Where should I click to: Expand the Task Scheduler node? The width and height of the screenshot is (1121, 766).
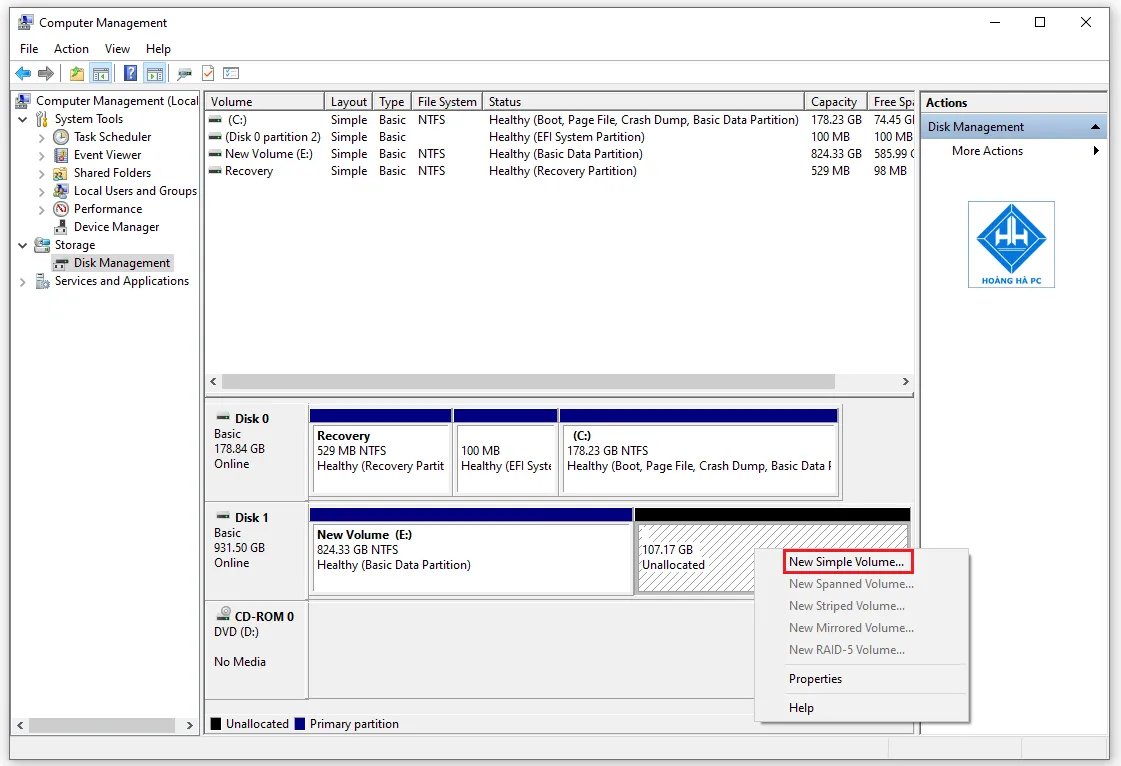click(x=41, y=137)
